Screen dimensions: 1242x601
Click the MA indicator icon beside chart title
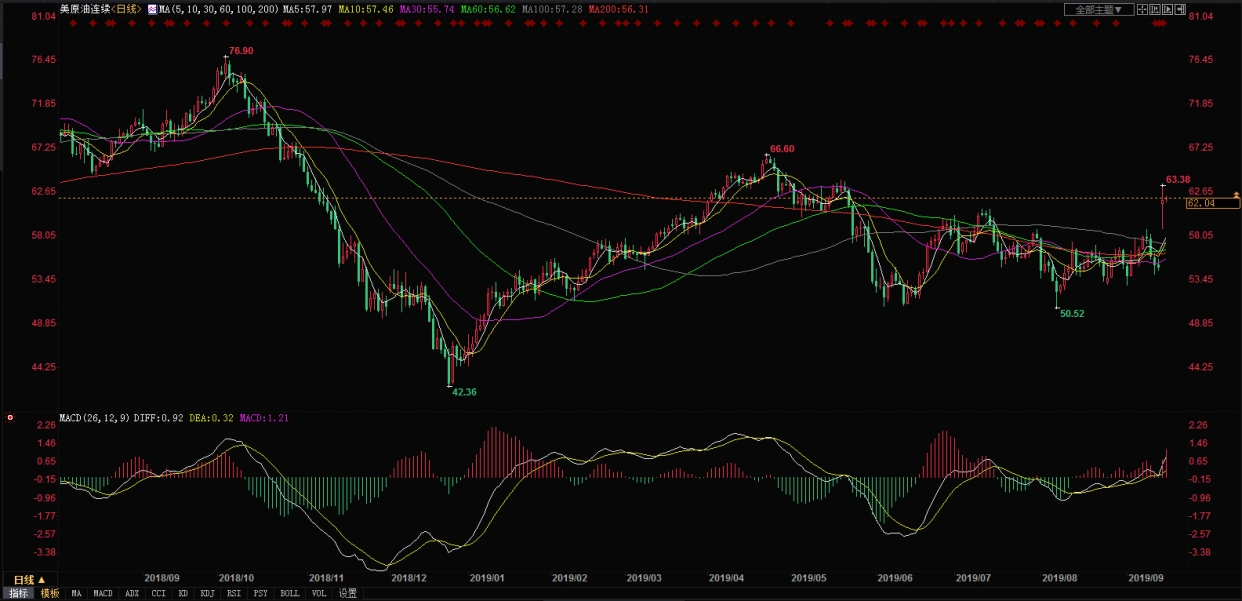tap(152, 9)
